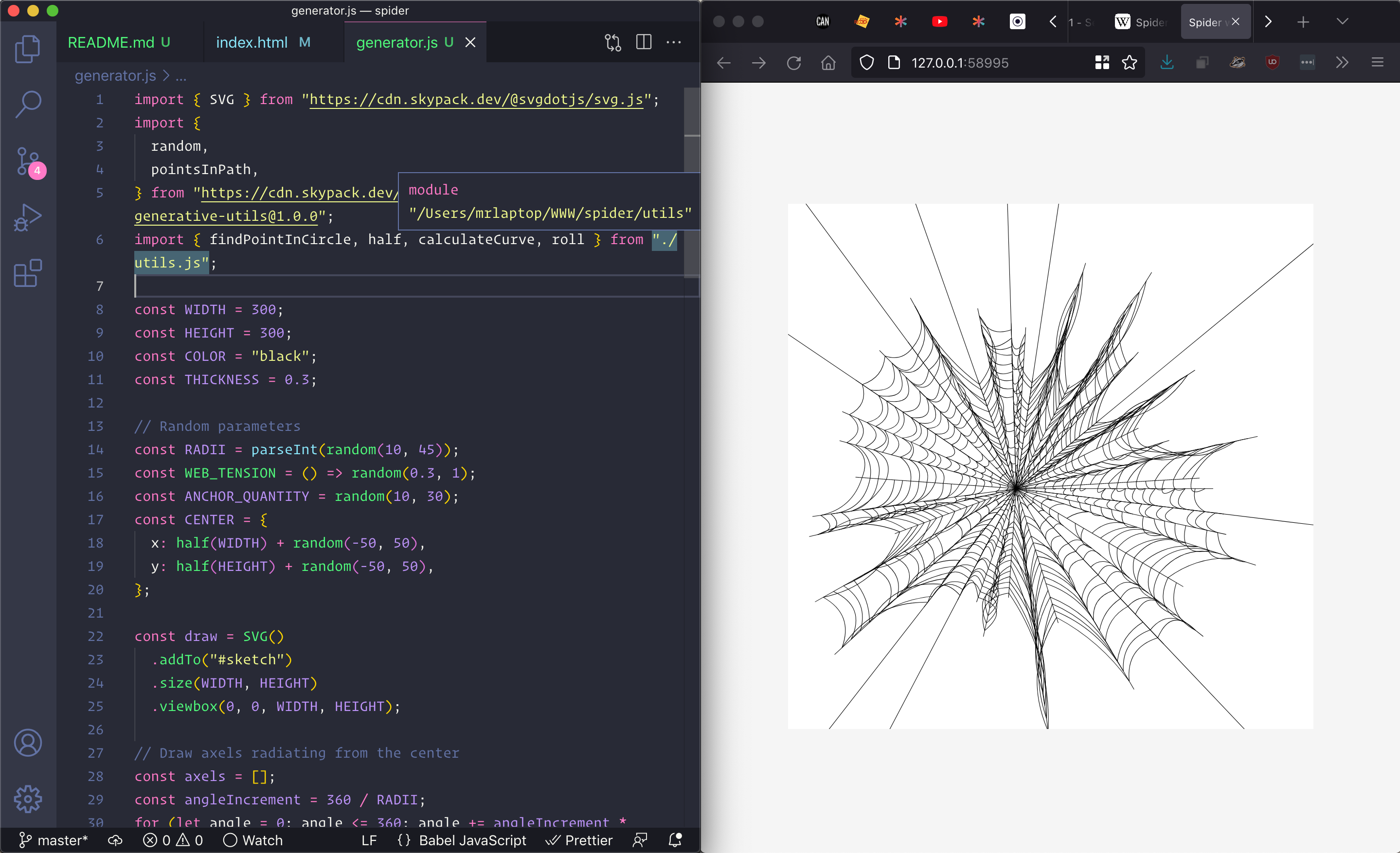
Task: Switch to the CAN pinned tab
Action: 823,21
